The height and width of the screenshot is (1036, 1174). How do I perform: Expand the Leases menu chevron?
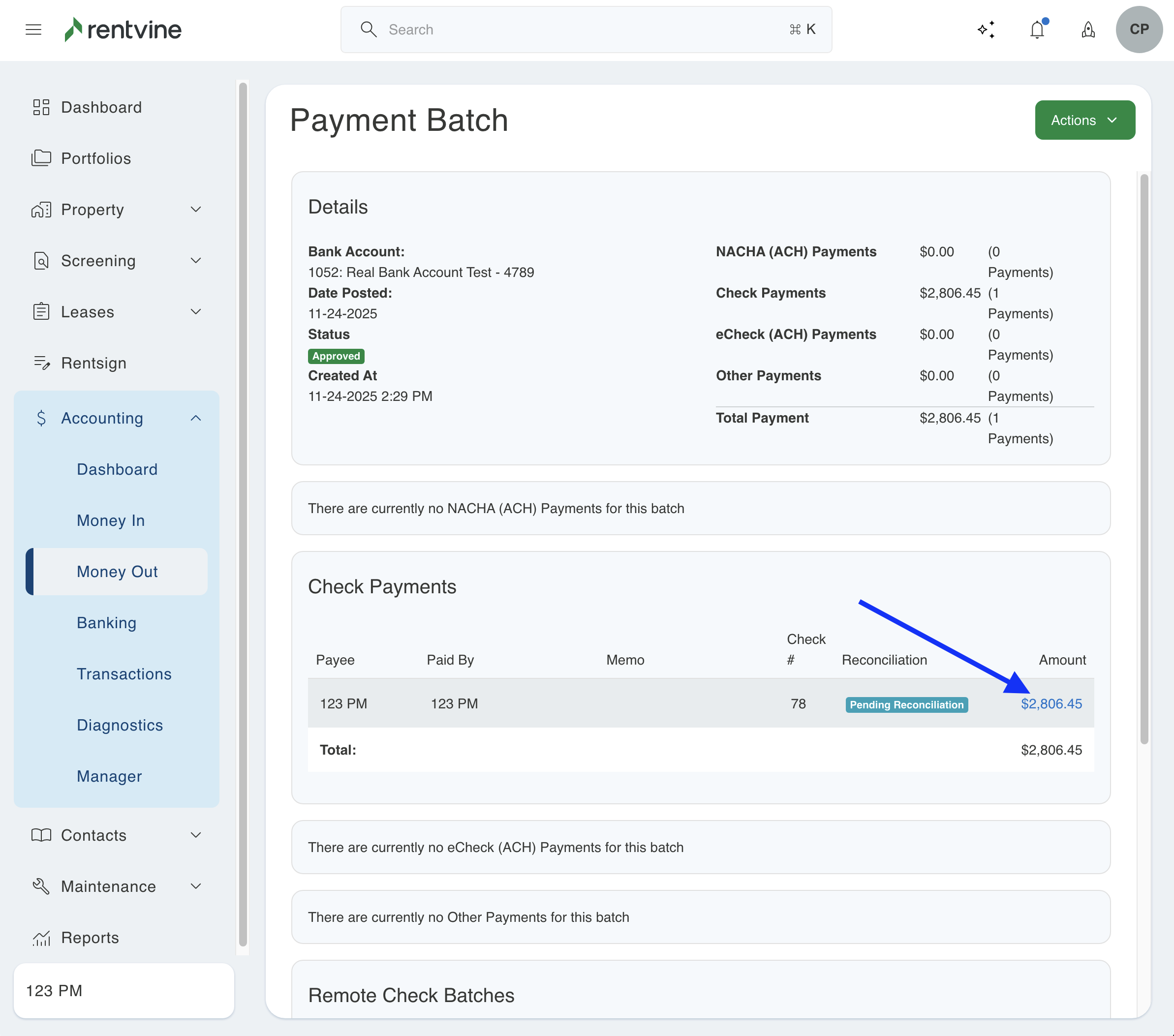pyautogui.click(x=196, y=312)
